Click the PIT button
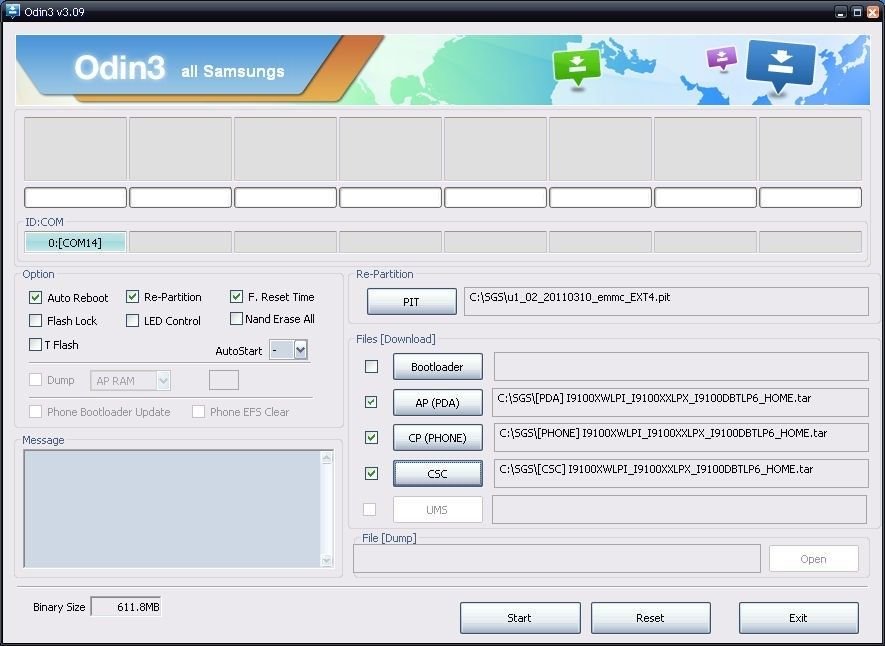 (411, 302)
